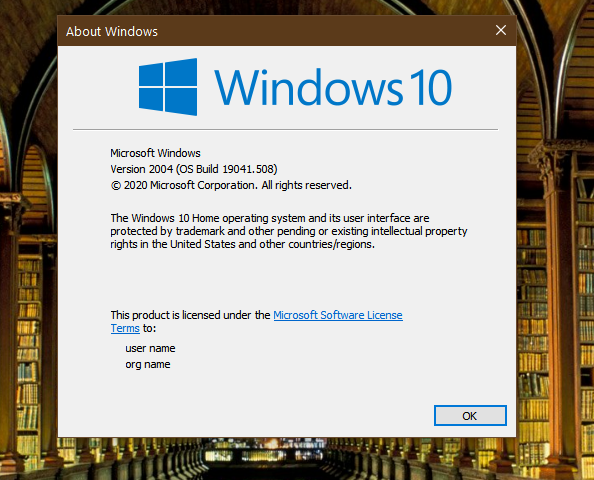Close the About Windows dialog

(501, 30)
